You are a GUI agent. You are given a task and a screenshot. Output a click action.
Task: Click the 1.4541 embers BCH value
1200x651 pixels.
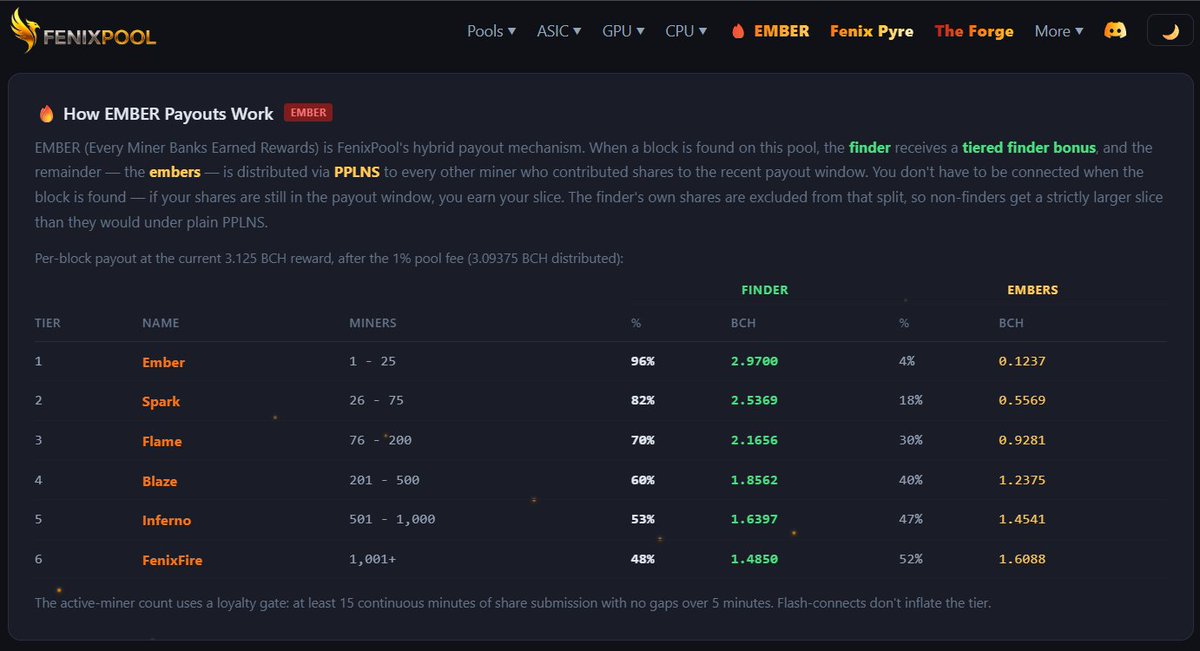tap(1022, 519)
